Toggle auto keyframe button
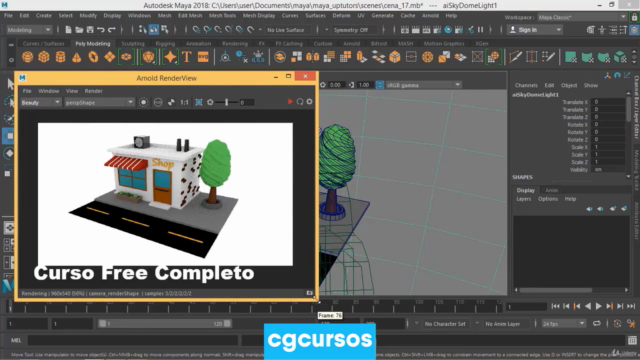 617,324
